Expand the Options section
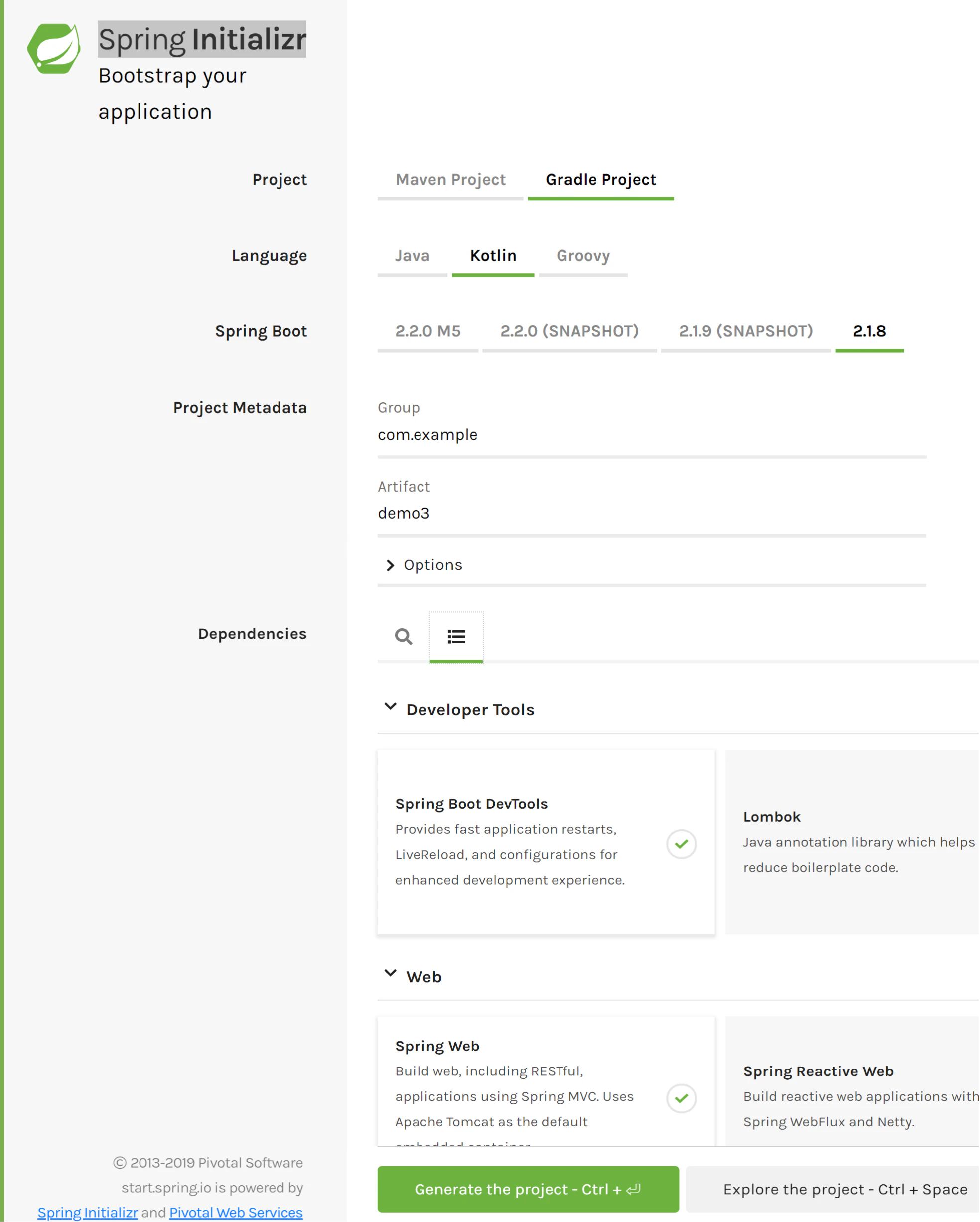 (652, 565)
